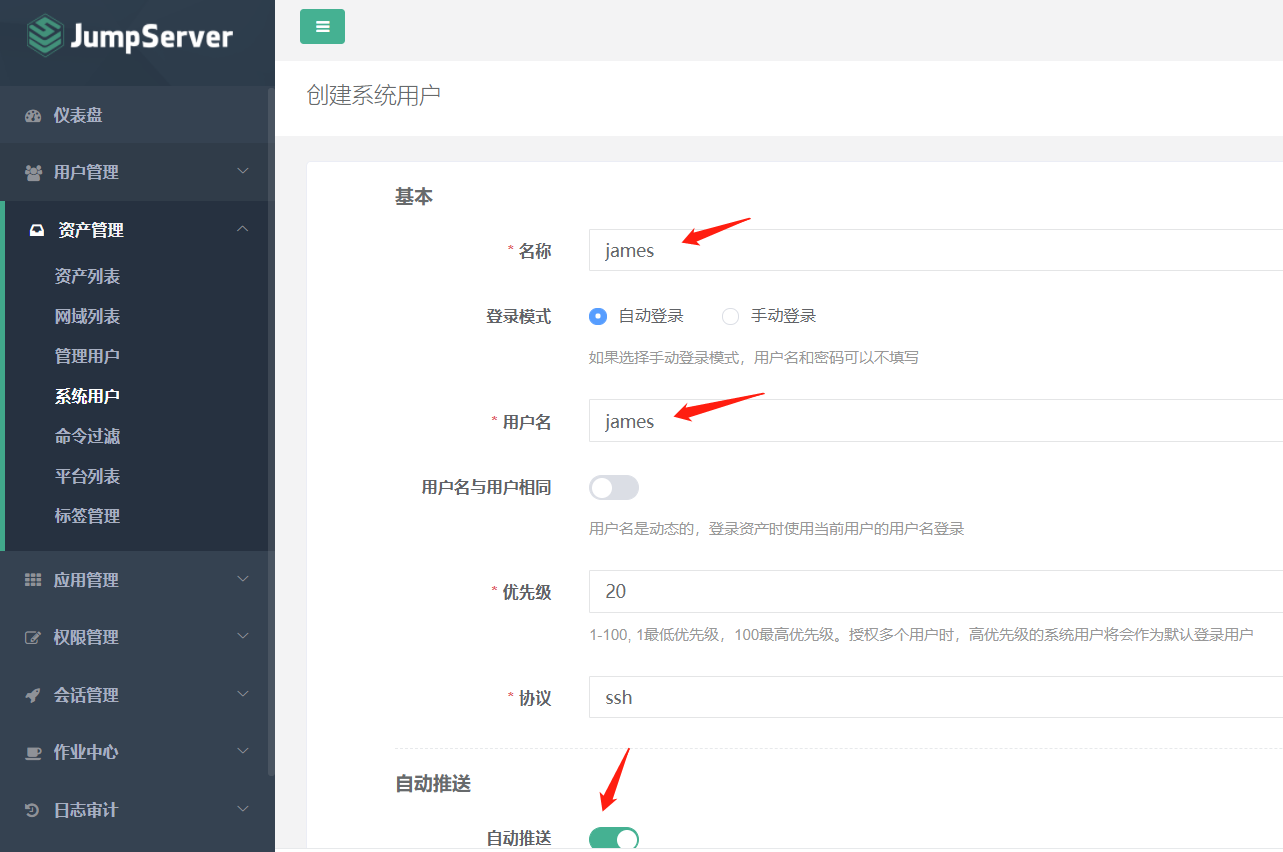Disable the 自动推送 switch
The image size is (1283, 852).
click(614, 839)
